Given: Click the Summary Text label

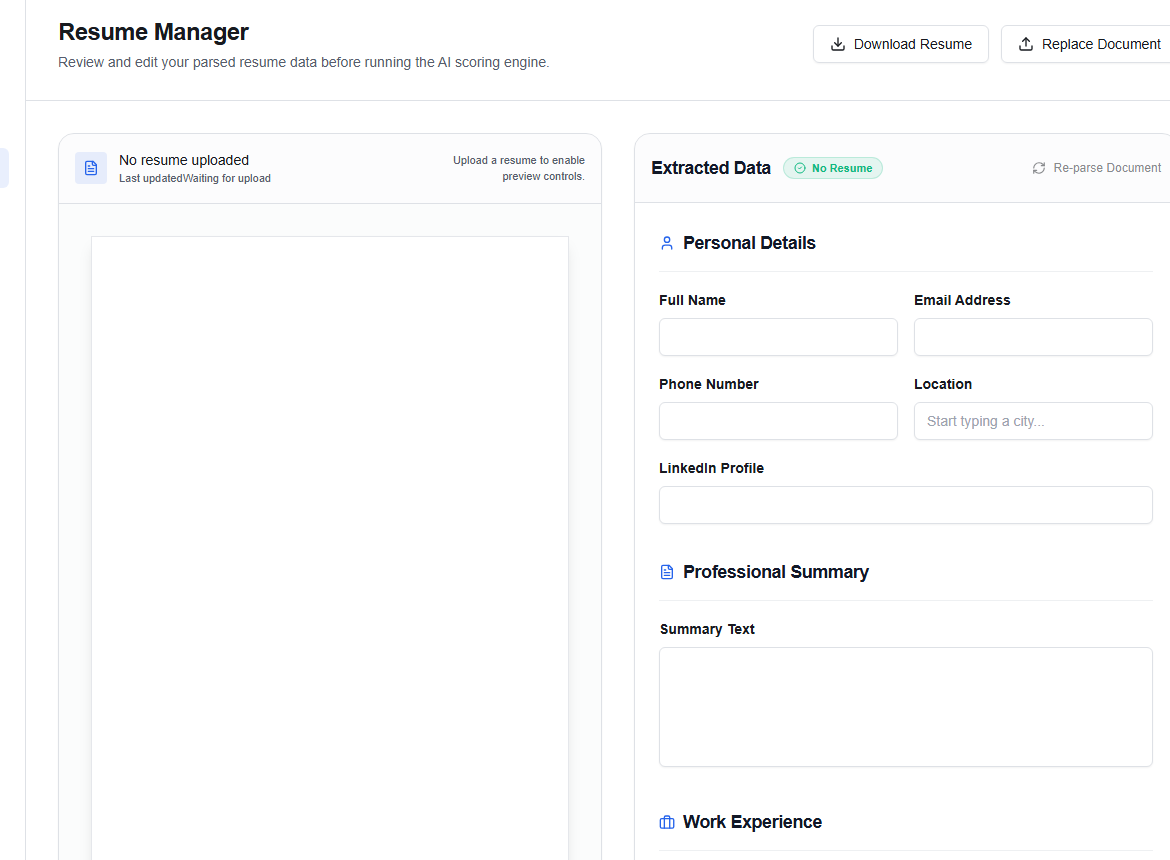Looking at the screenshot, I should click(x=707, y=630).
